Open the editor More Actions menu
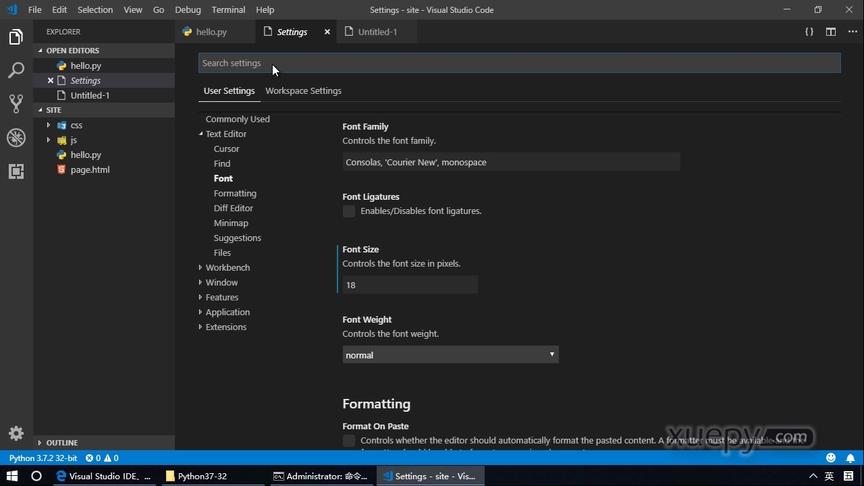Screen dimensions: 864x486 [x=852, y=32]
